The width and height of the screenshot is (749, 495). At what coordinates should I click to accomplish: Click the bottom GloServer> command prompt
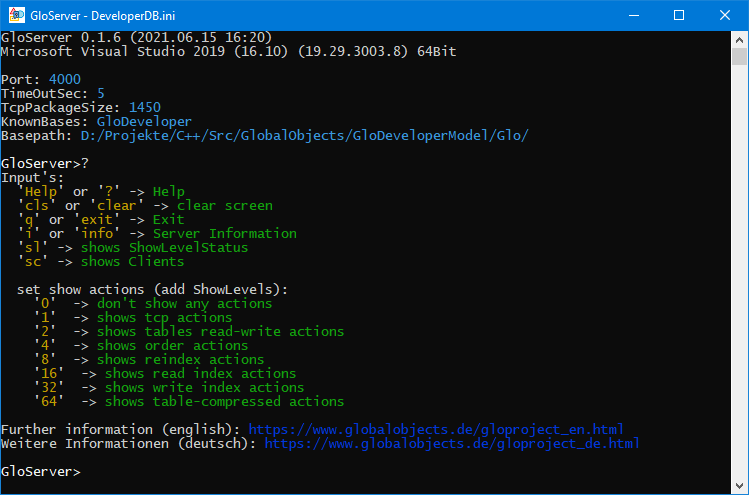click(41, 472)
